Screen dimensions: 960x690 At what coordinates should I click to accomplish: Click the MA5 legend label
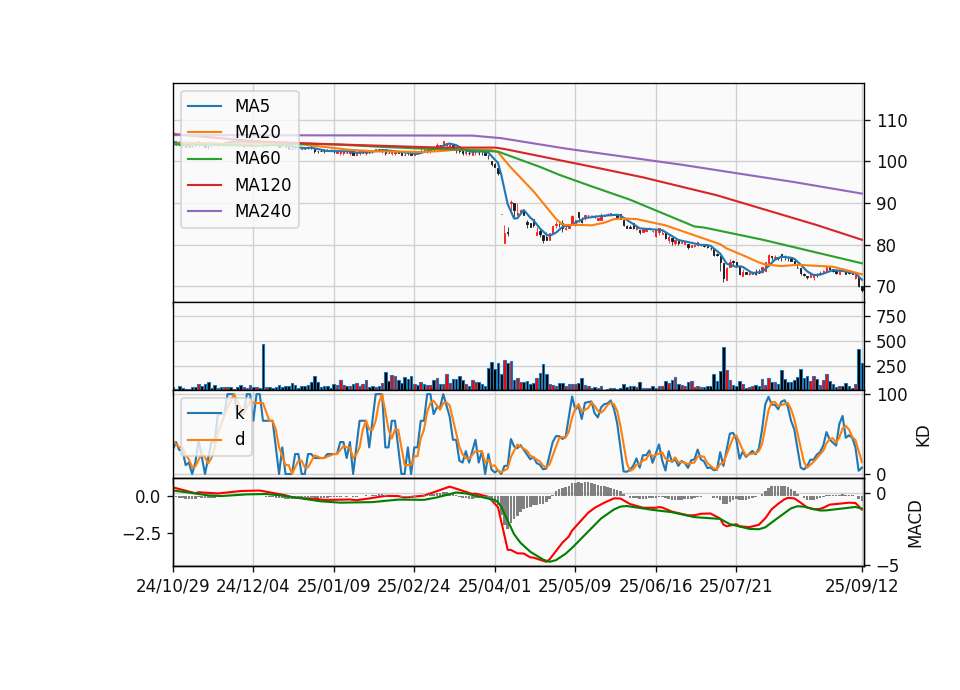tap(252, 106)
